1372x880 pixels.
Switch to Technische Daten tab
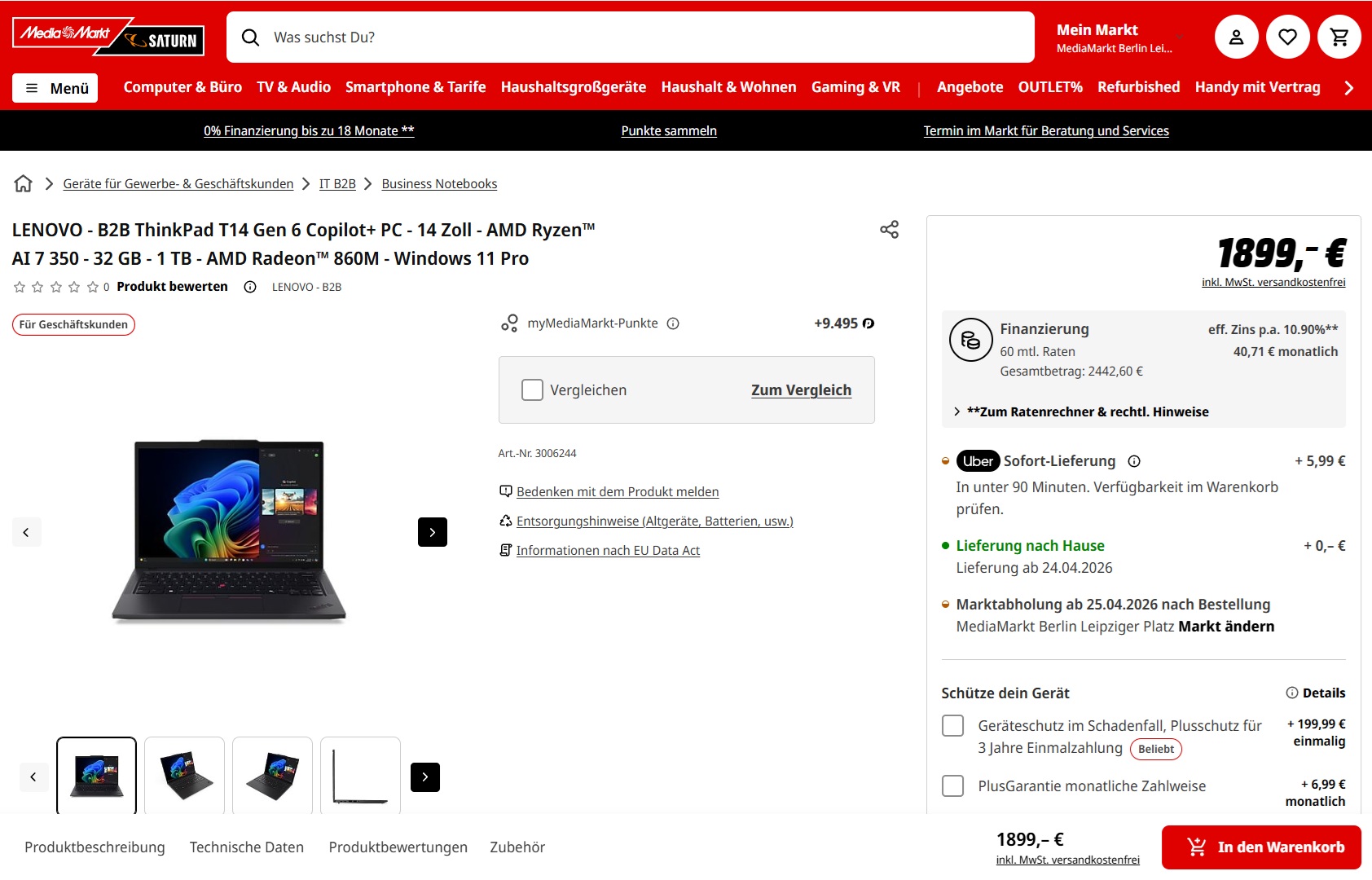[x=247, y=847]
